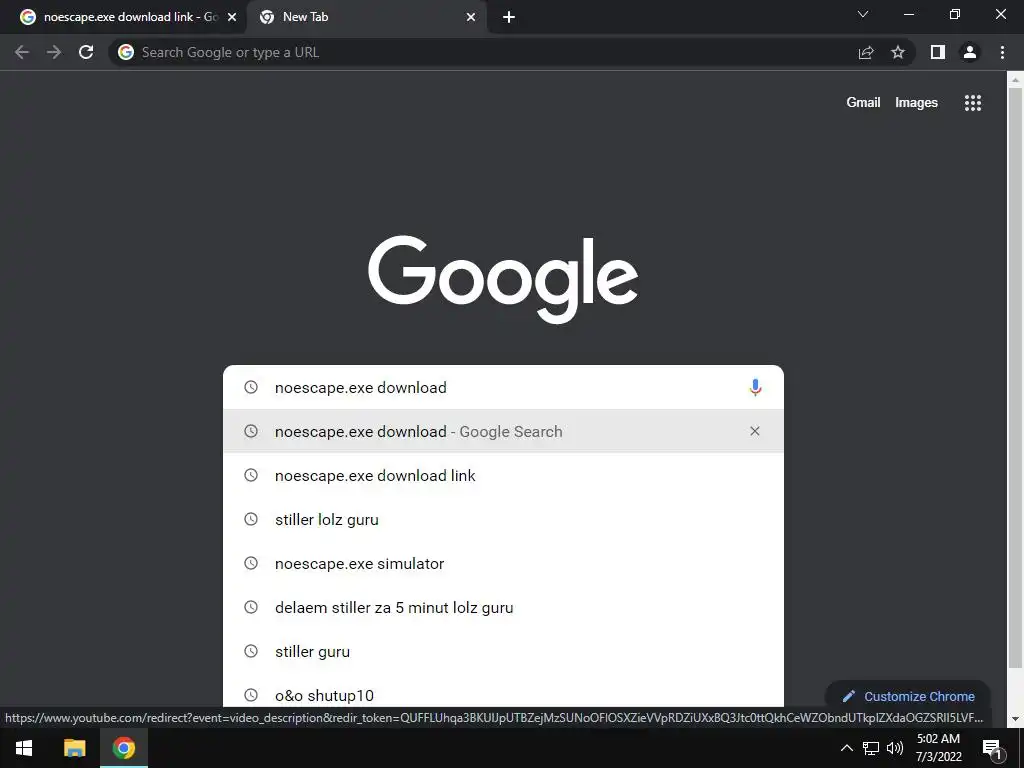Choose 'noescape.exe download link' suggestion
Viewport: 1024px width, 768px height.
point(503,475)
